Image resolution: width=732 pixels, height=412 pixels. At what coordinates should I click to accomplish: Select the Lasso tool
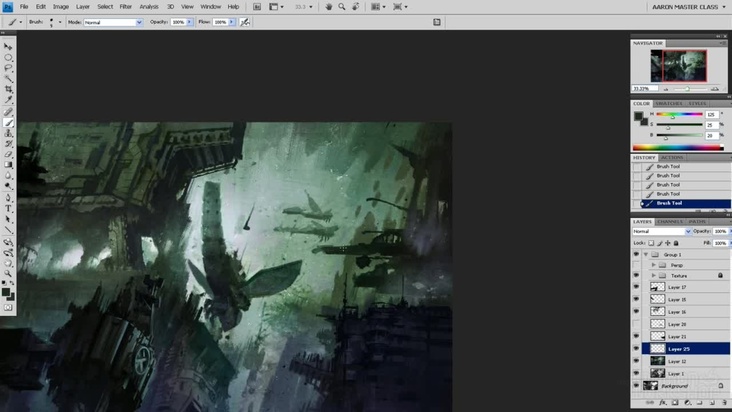[x=8, y=68]
